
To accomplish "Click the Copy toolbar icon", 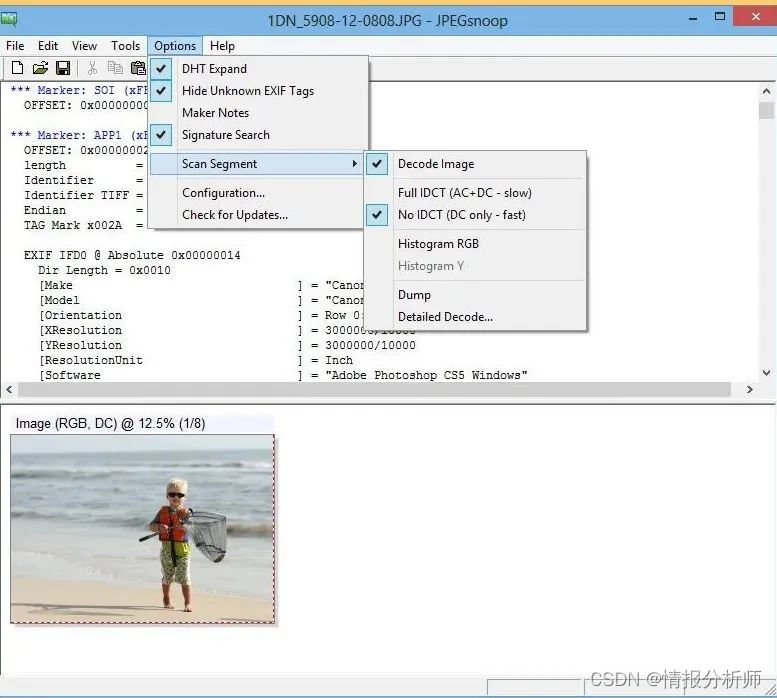I will click(115, 67).
